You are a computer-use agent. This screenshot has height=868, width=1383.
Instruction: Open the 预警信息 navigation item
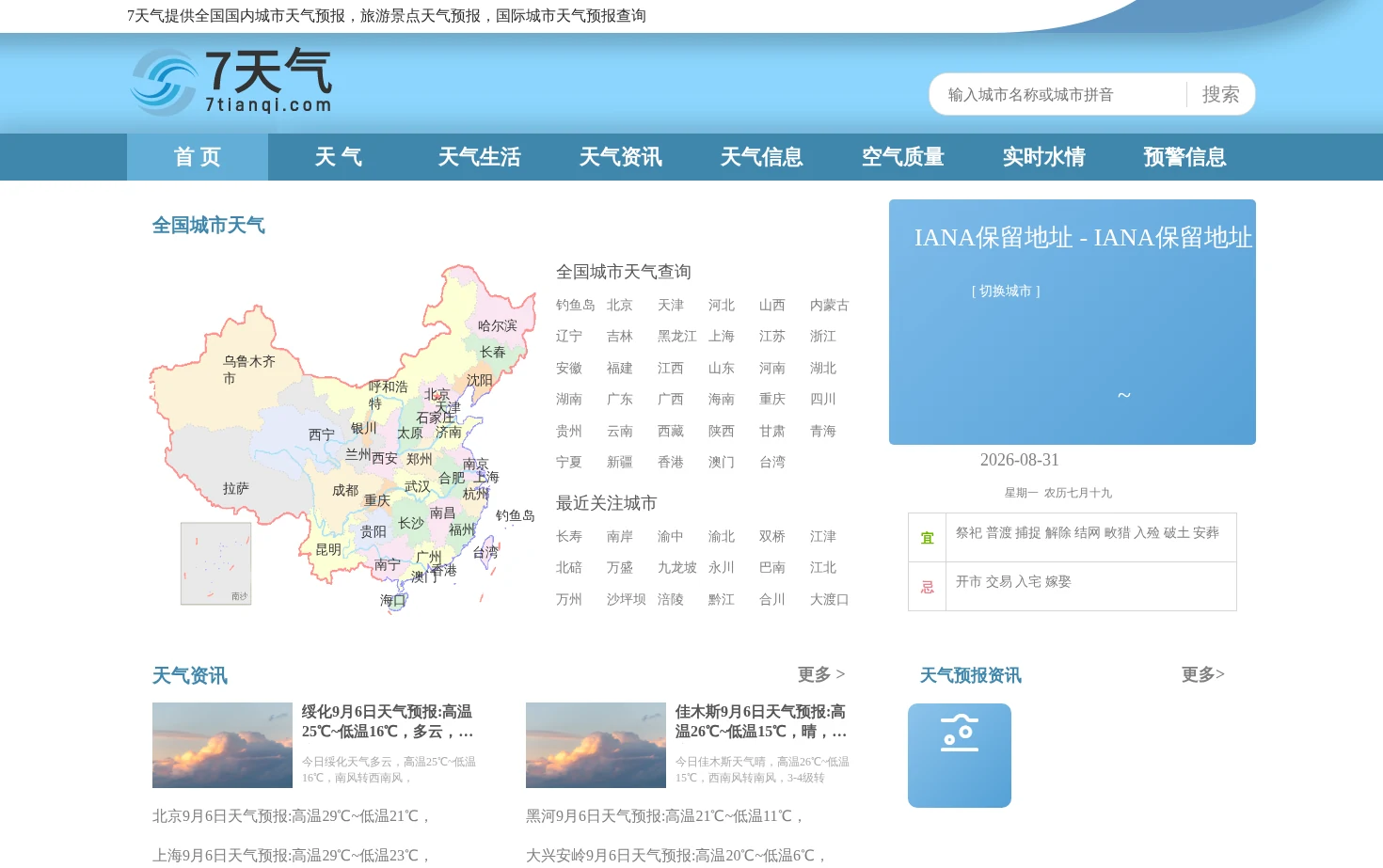1185,157
